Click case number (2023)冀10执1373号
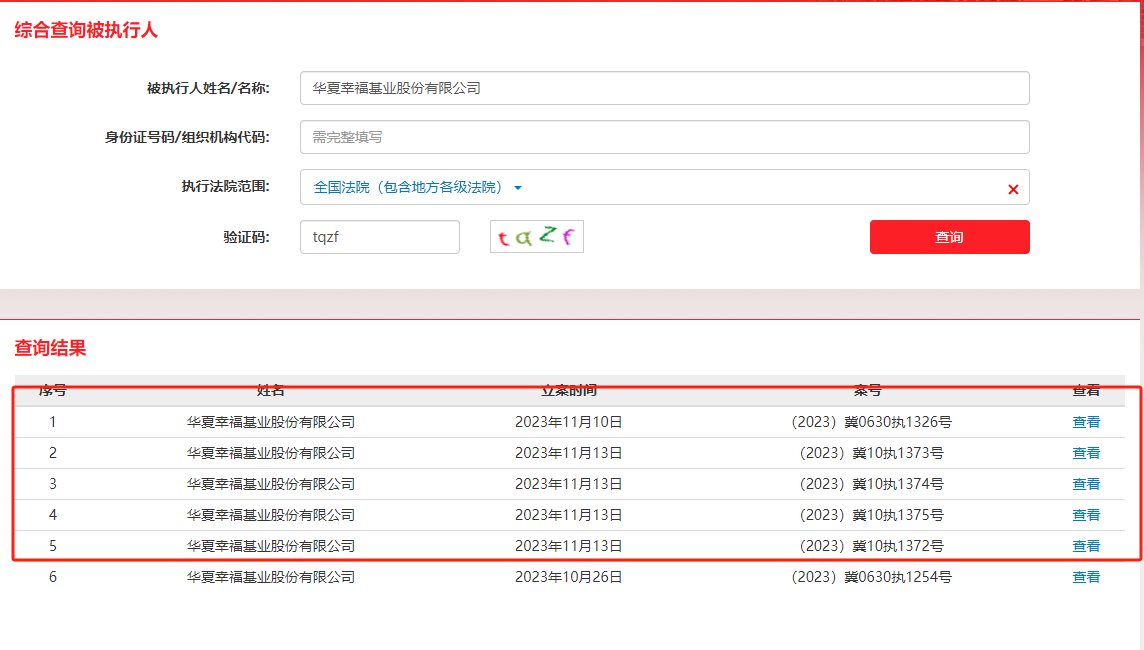1144x650 pixels. (x=871, y=453)
